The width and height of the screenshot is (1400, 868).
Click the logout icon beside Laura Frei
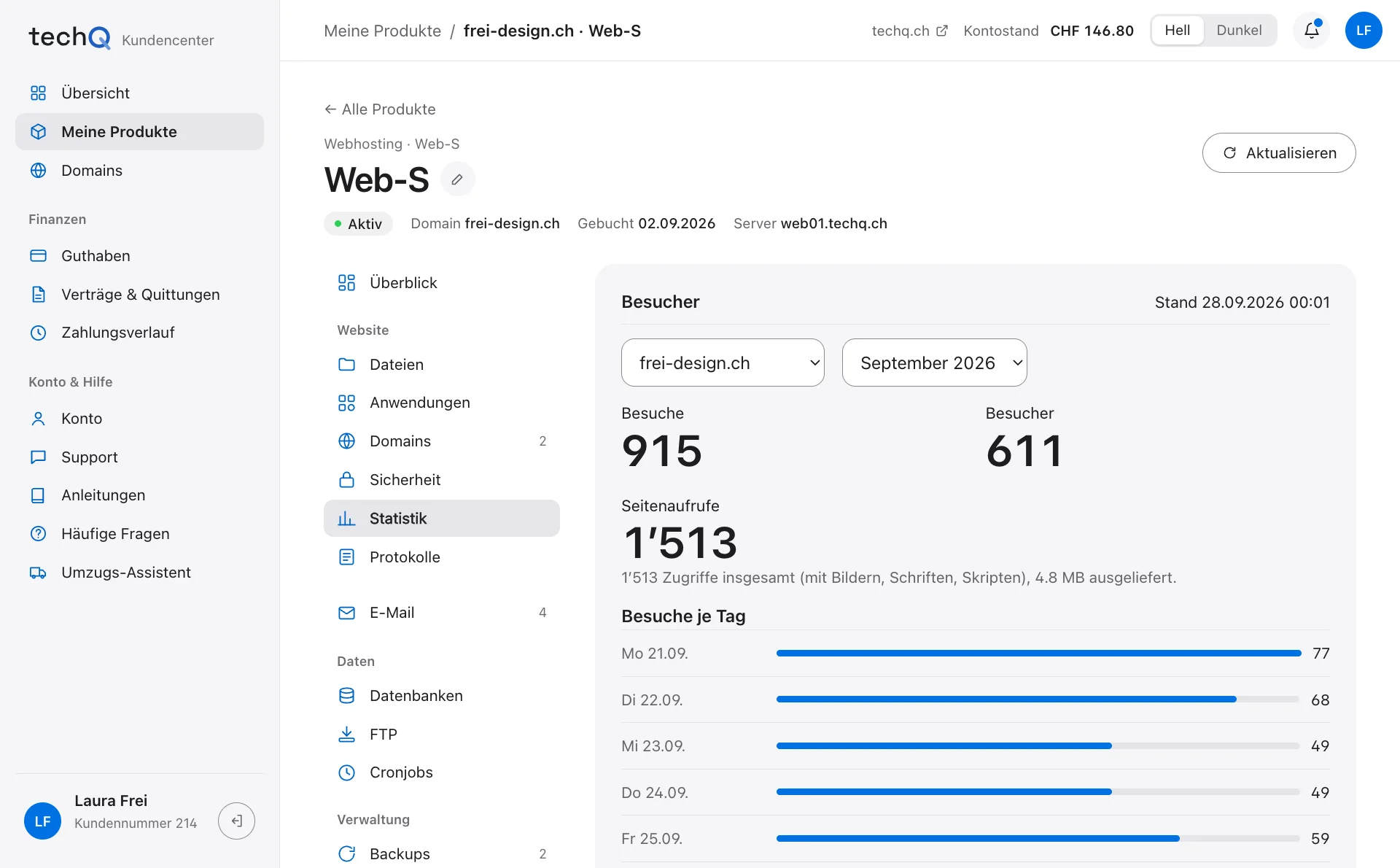tap(236, 821)
